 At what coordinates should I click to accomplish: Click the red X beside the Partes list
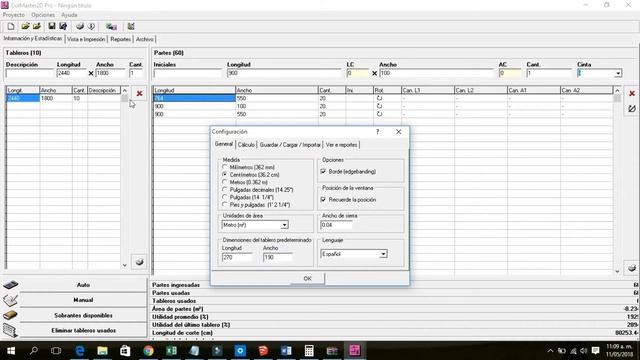pyautogui.click(x=632, y=93)
